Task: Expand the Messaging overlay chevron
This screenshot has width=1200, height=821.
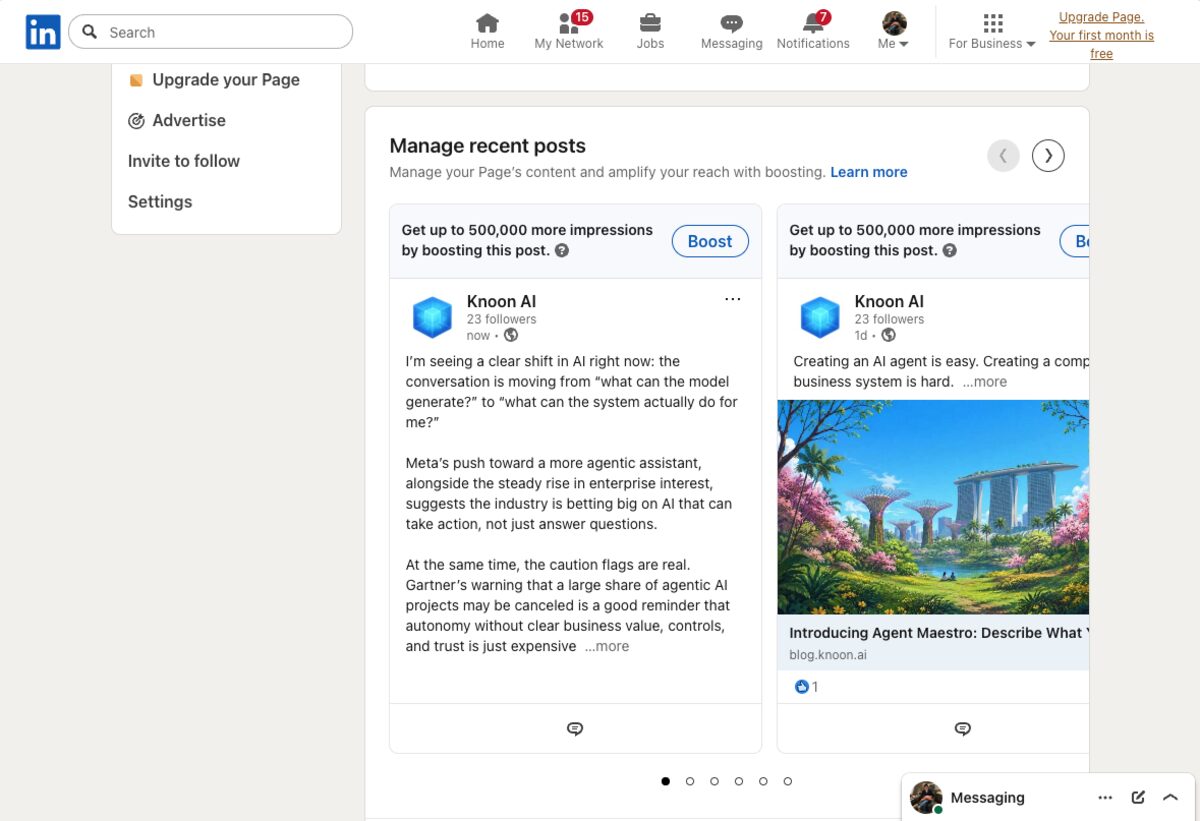Action: tap(1171, 798)
